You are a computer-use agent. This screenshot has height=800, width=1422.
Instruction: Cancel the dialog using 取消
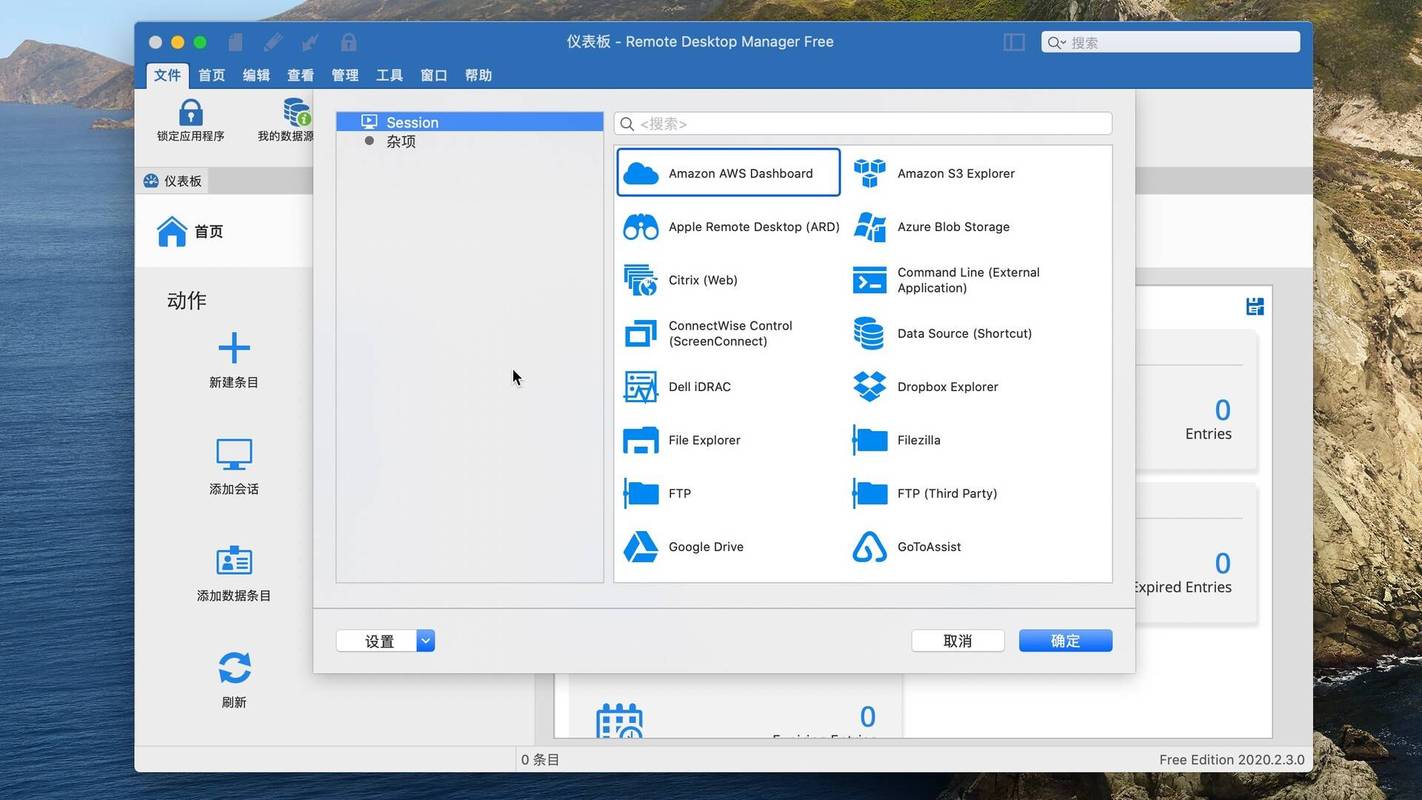[957, 640]
